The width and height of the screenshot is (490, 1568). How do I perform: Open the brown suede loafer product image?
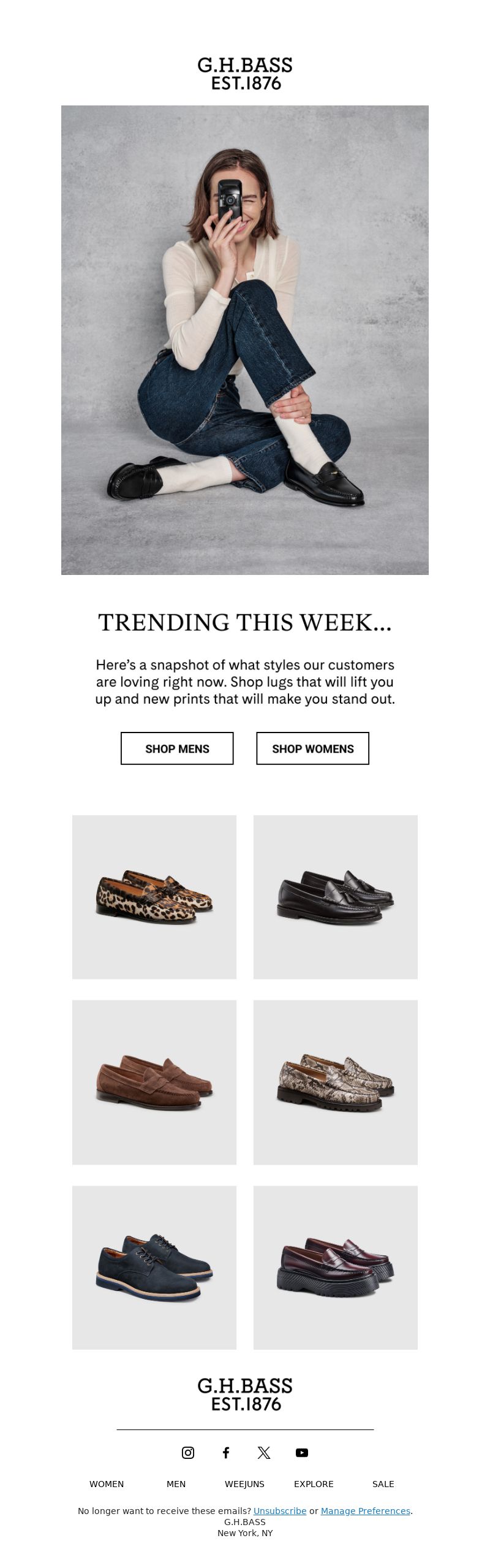(154, 1083)
